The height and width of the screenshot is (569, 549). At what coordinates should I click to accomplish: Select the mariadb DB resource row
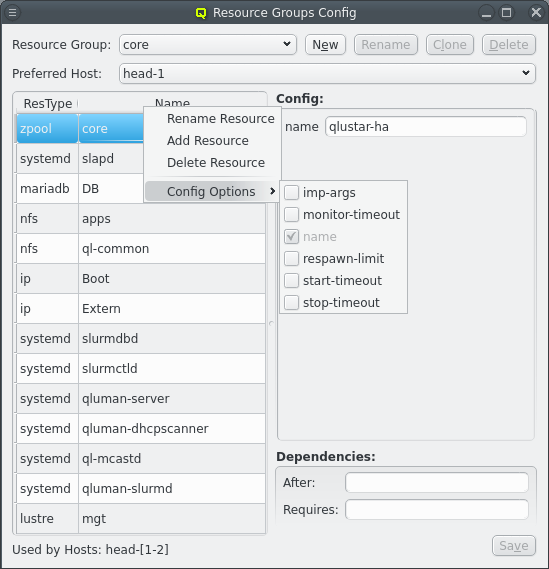[x=80, y=189]
